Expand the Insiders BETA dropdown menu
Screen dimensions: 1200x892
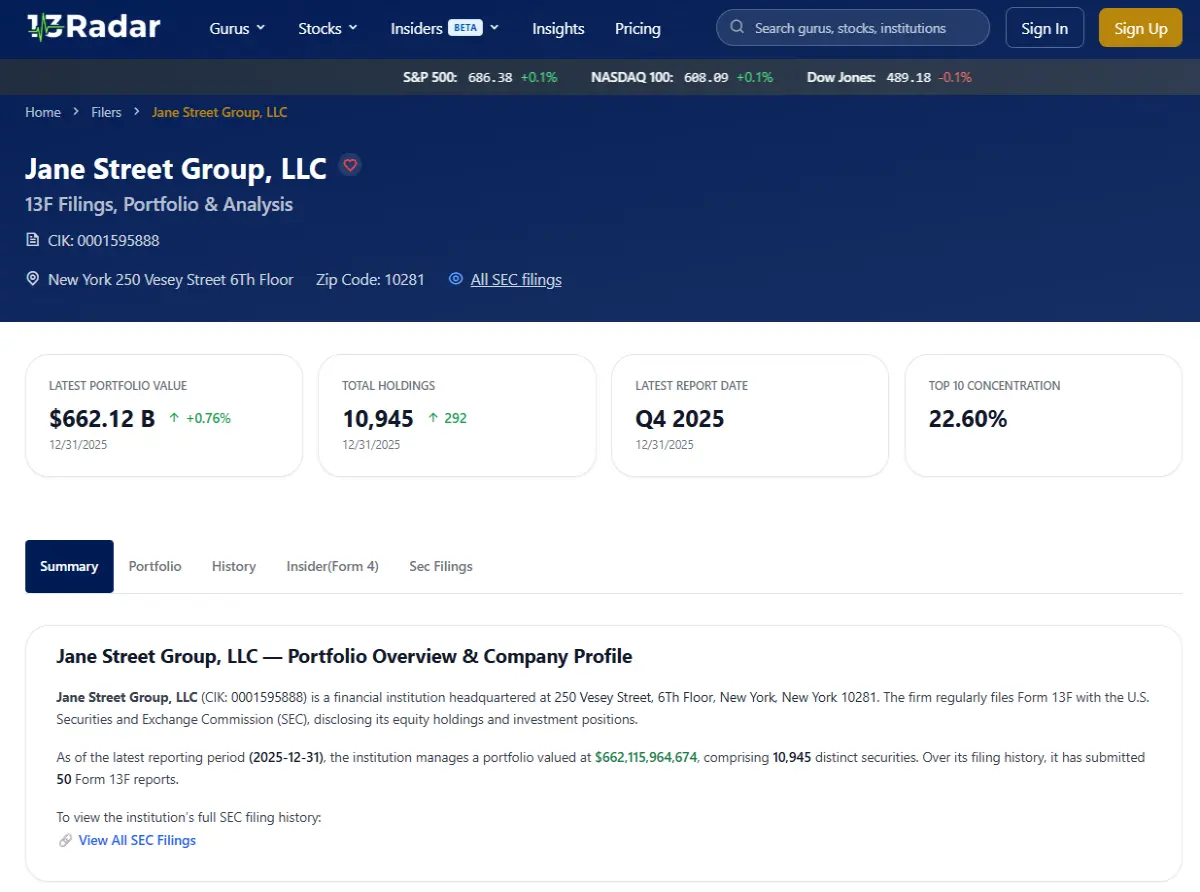click(445, 28)
